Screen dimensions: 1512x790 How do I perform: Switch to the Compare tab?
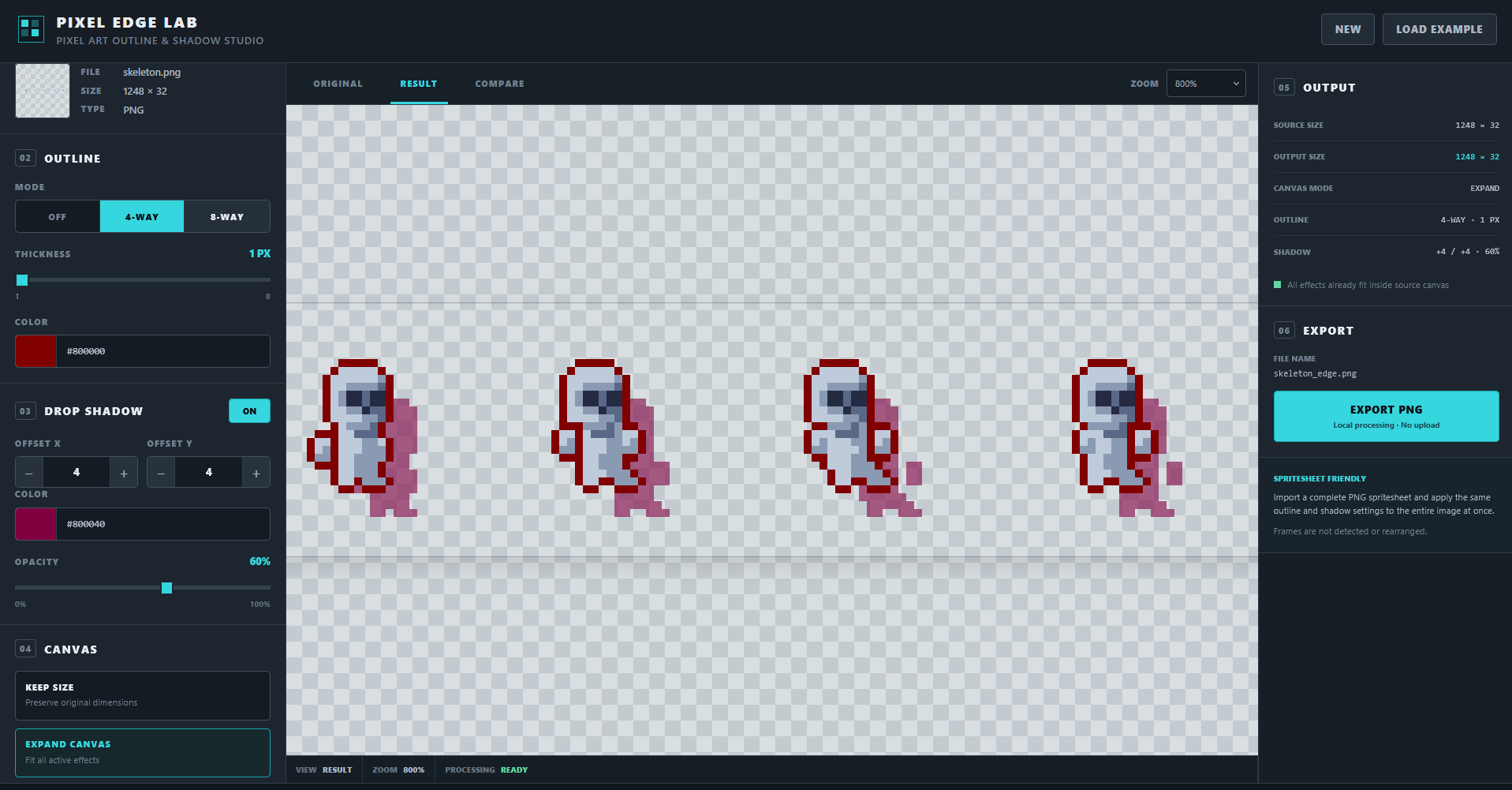click(499, 84)
